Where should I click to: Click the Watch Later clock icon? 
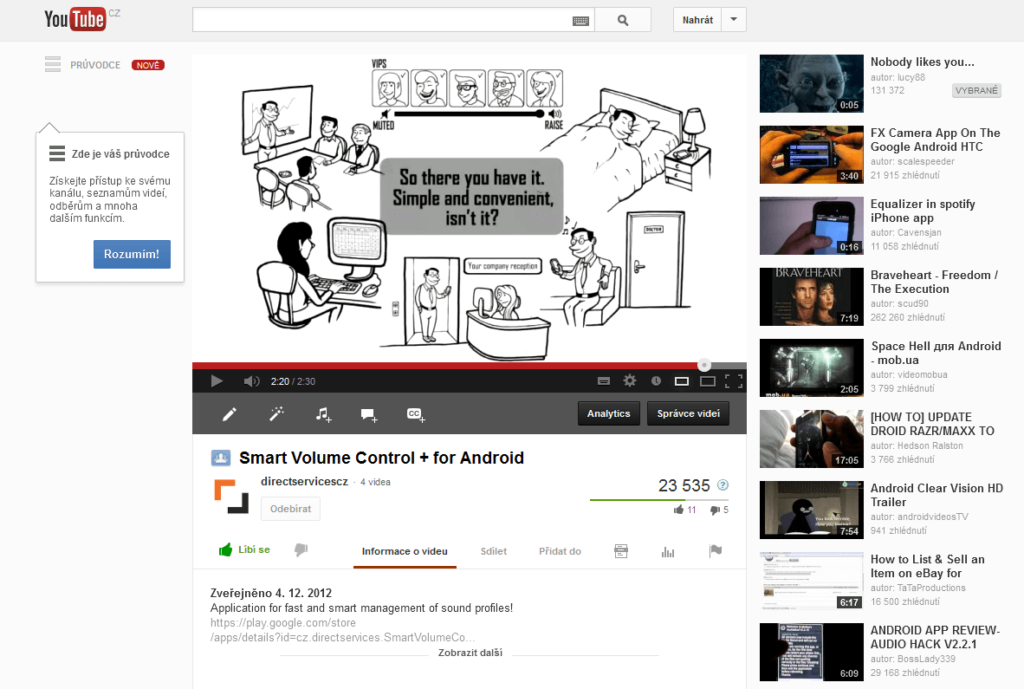coord(656,381)
